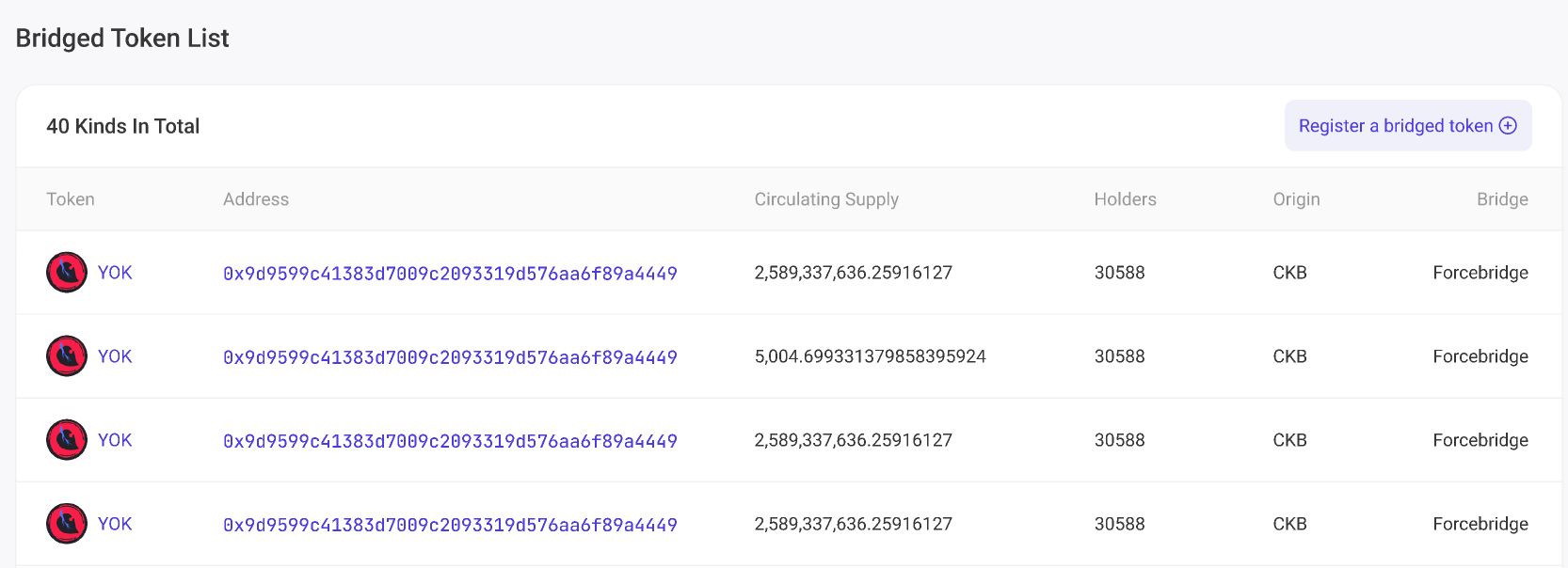Click the address link in the second row
The image size is (1568, 568).
tap(450, 356)
